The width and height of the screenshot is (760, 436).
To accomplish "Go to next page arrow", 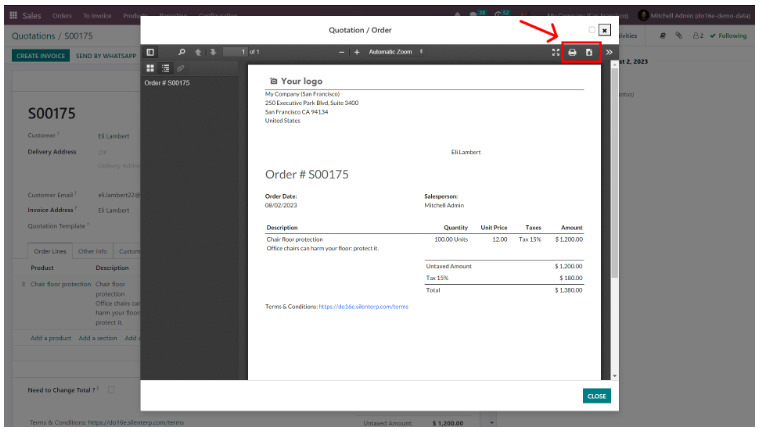I will pos(212,52).
